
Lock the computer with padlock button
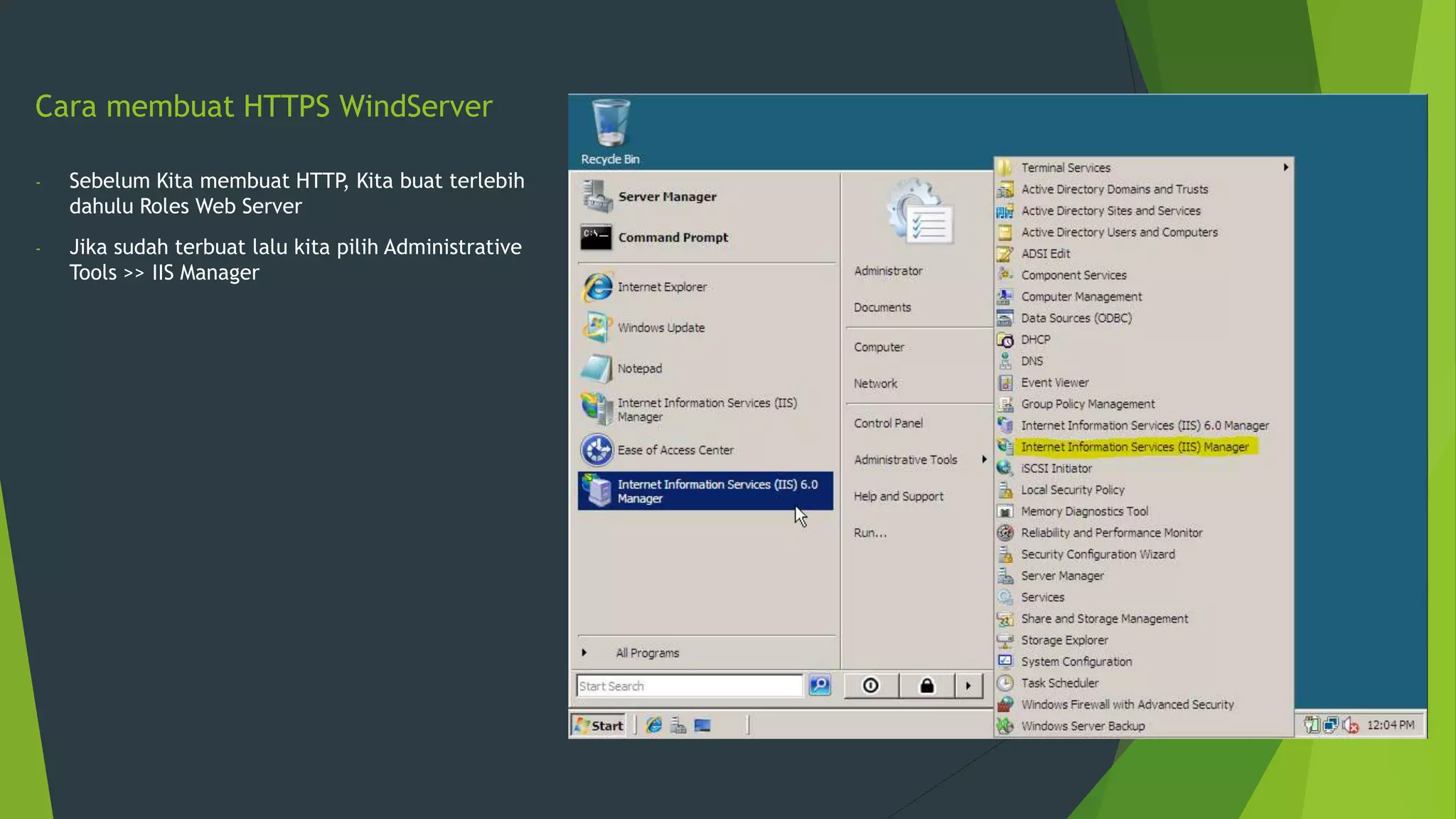[x=926, y=685]
